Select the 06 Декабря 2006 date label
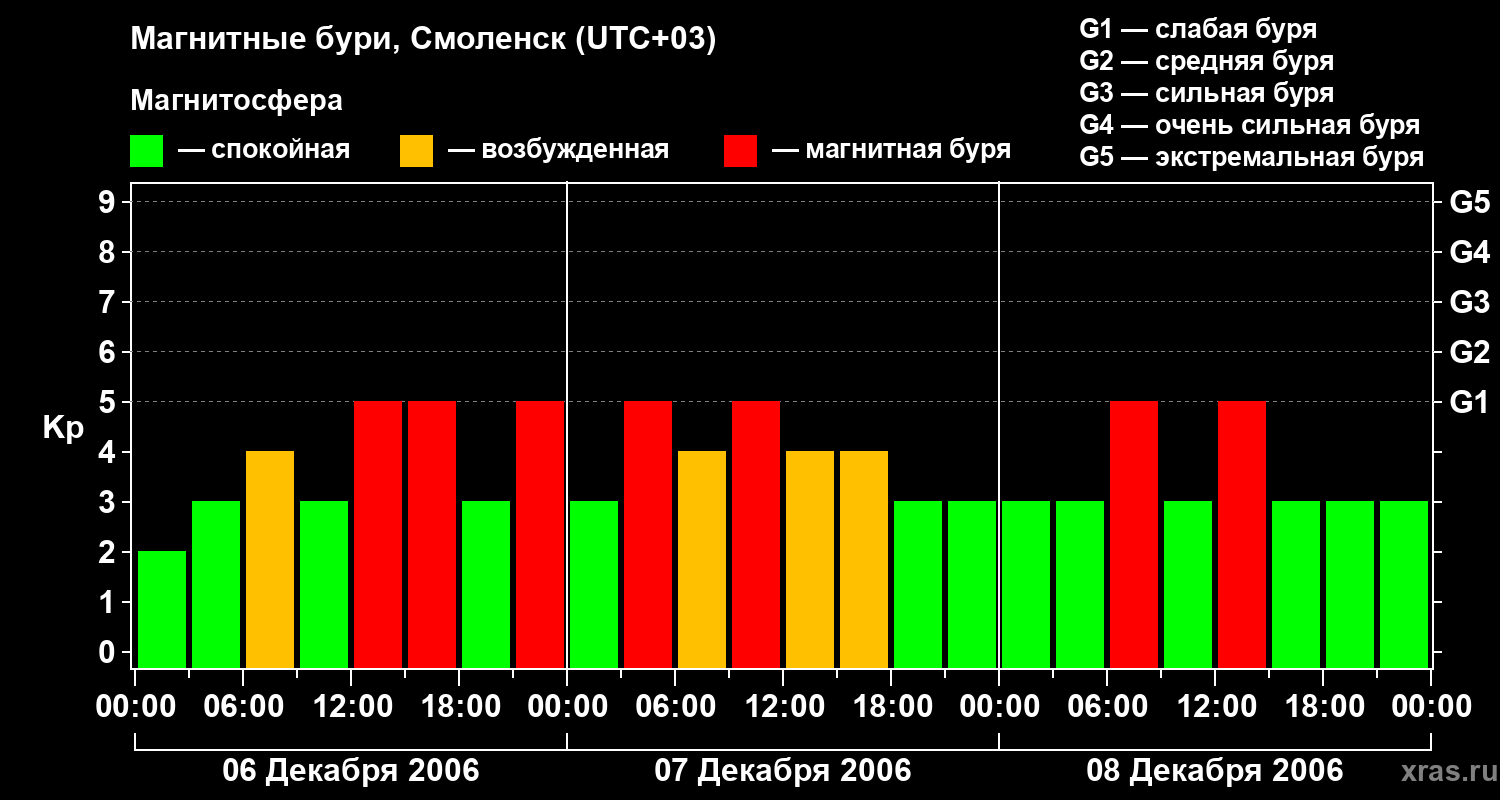The height and width of the screenshot is (800, 1500). (x=351, y=771)
